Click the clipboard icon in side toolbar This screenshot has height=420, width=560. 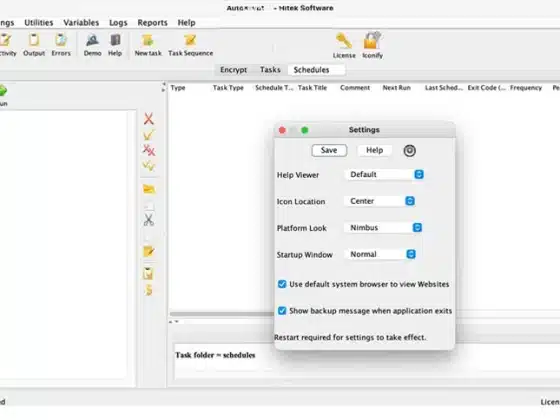pyautogui.click(x=148, y=274)
